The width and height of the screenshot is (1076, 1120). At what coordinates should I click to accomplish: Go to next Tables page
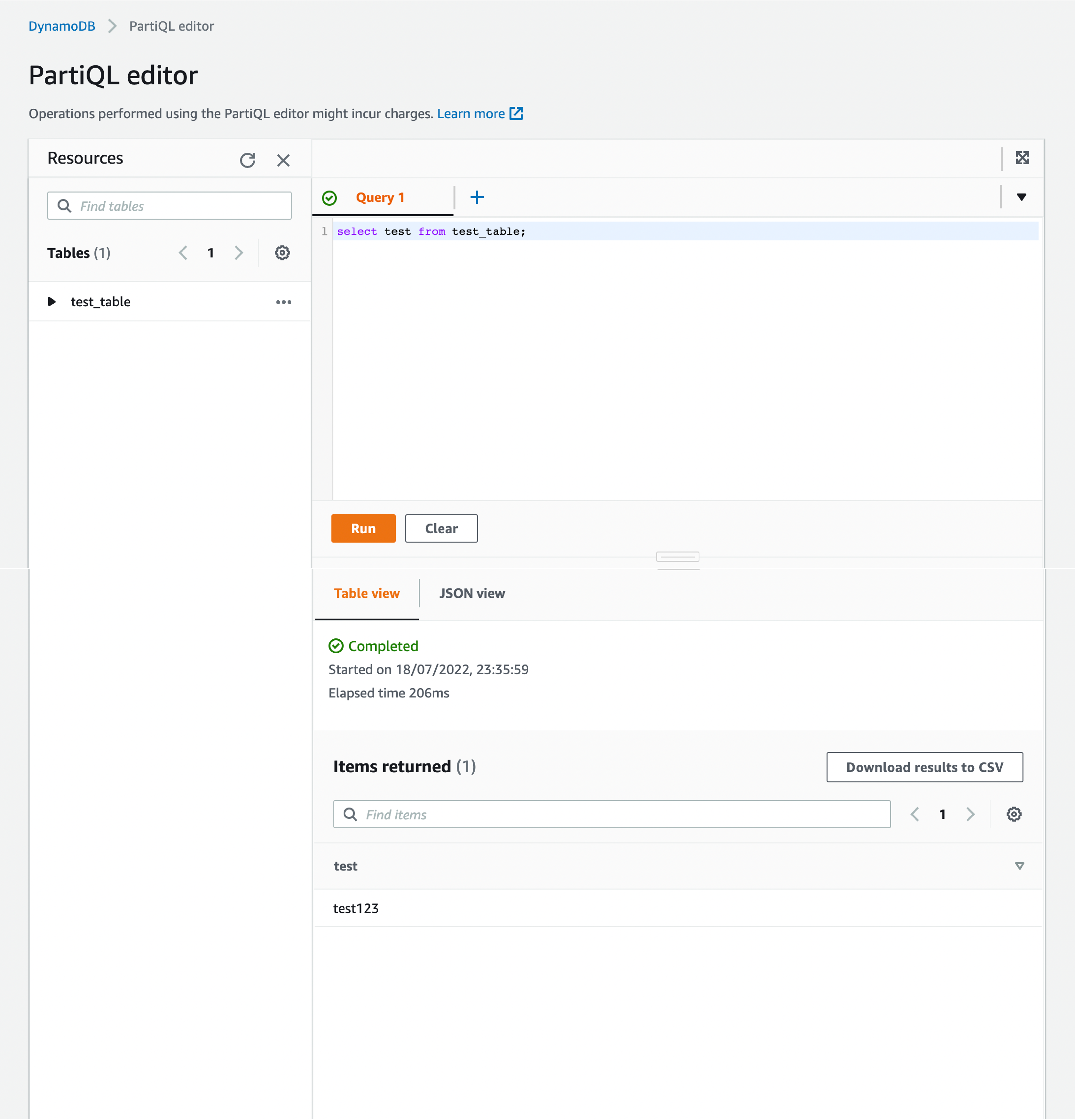point(239,253)
